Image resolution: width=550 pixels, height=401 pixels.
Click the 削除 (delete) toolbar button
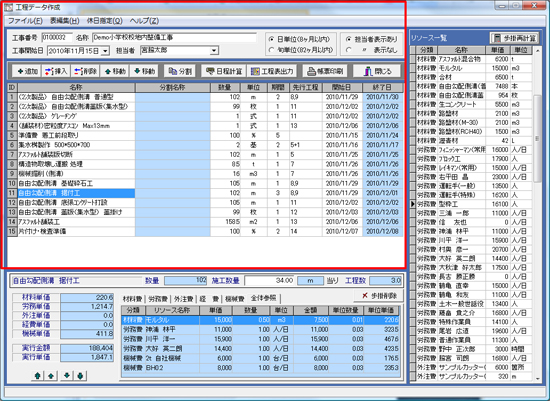click(x=85, y=71)
